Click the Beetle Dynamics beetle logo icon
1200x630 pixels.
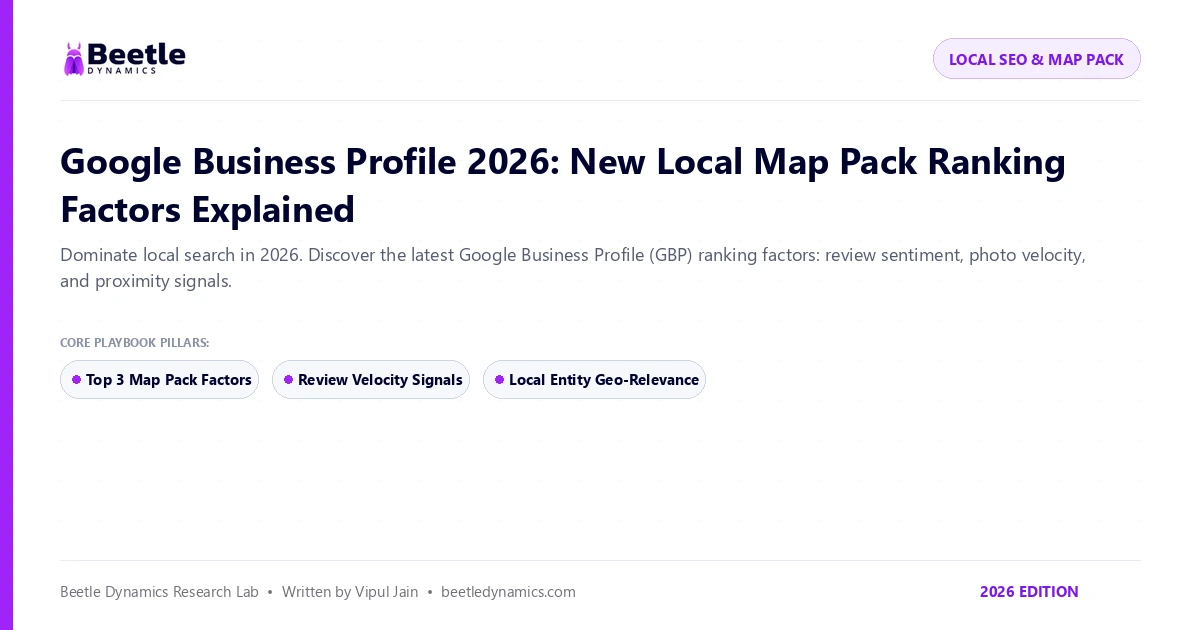pyautogui.click(x=73, y=59)
